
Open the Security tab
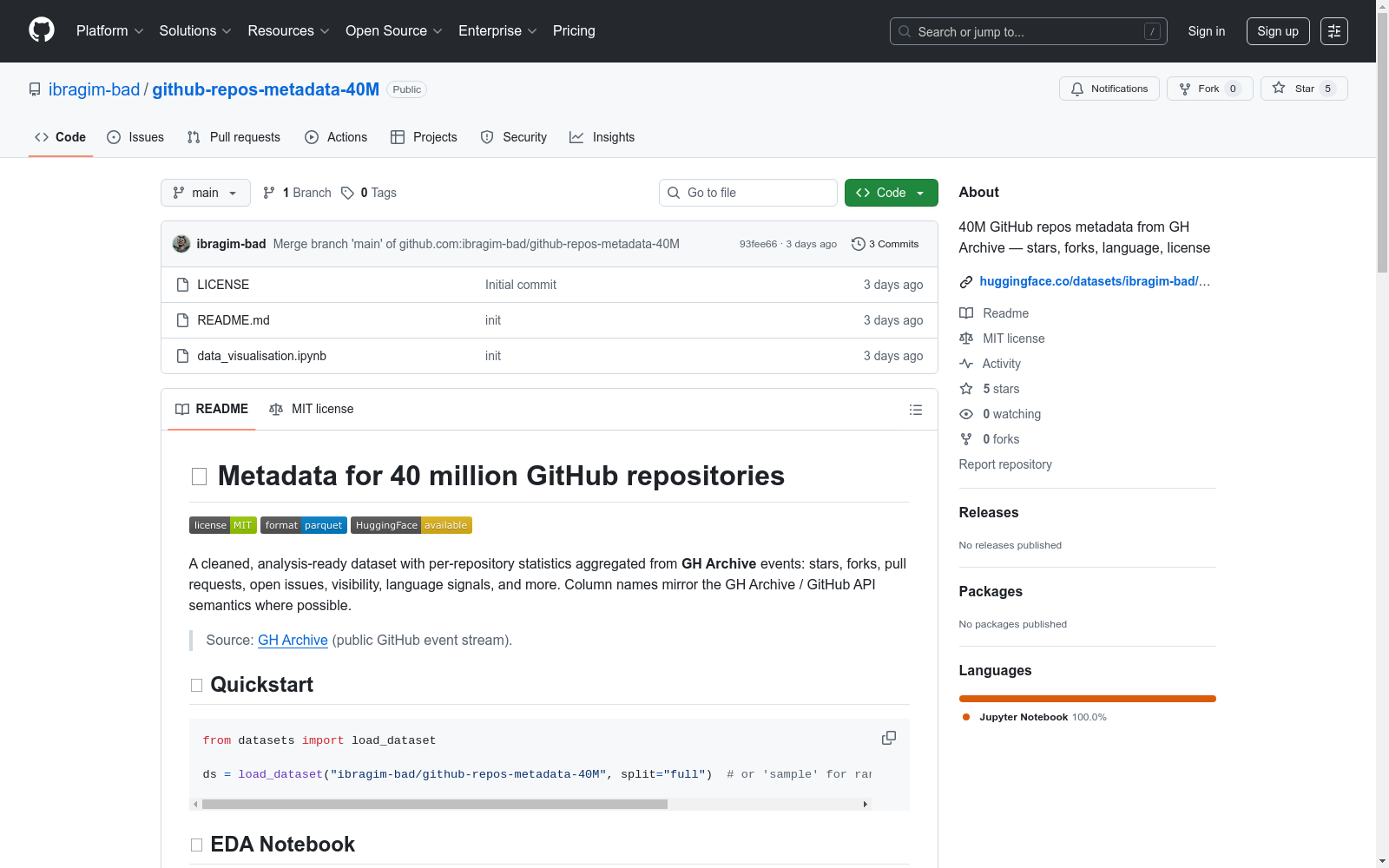click(514, 137)
